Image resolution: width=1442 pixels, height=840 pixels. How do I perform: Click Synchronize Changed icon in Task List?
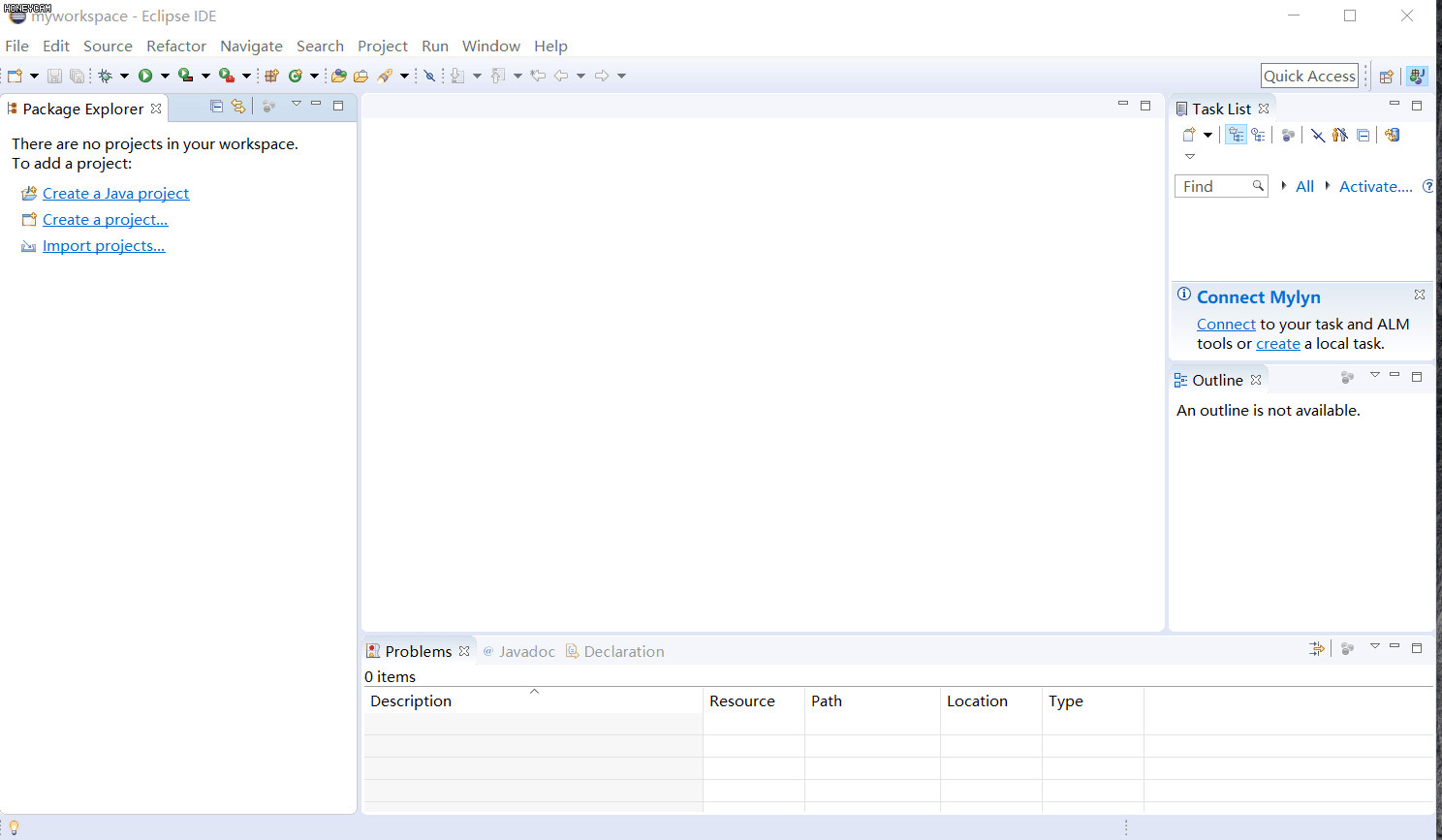tap(1392, 135)
